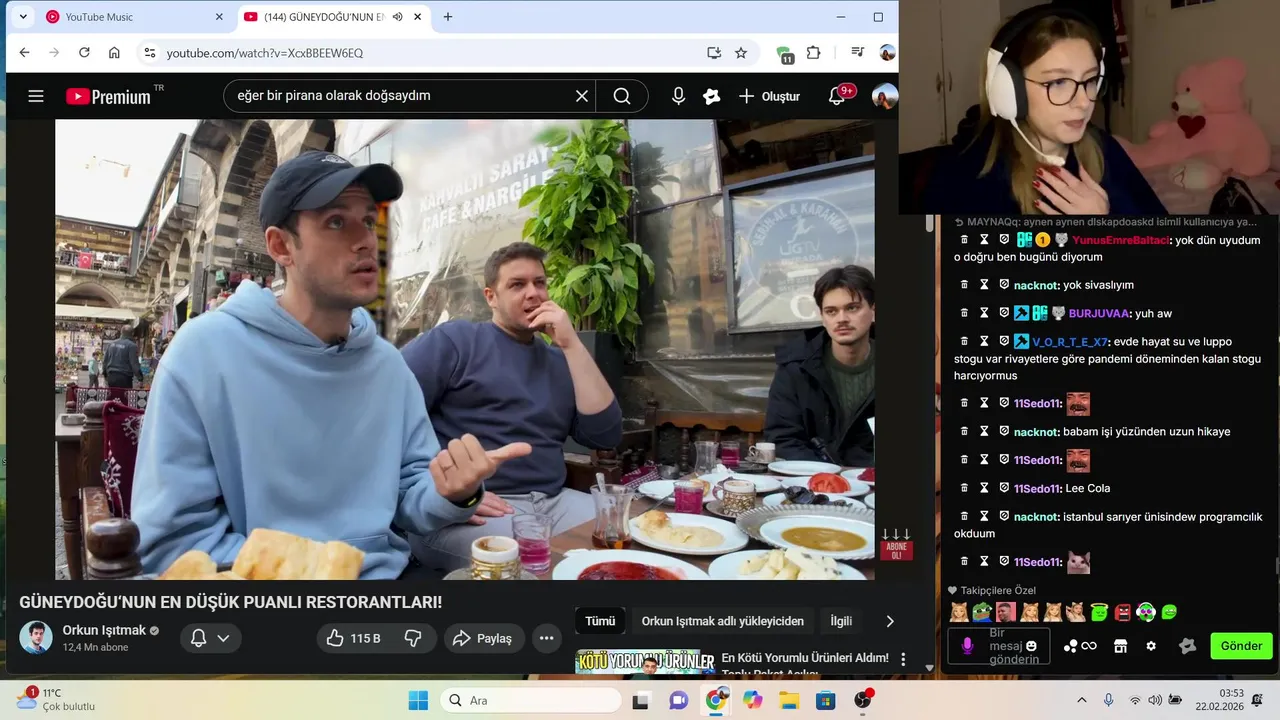Screen dimensions: 1280x720
Task: Open the Orkun Işıtmak channel avatar
Action: pyautogui.click(x=36, y=637)
